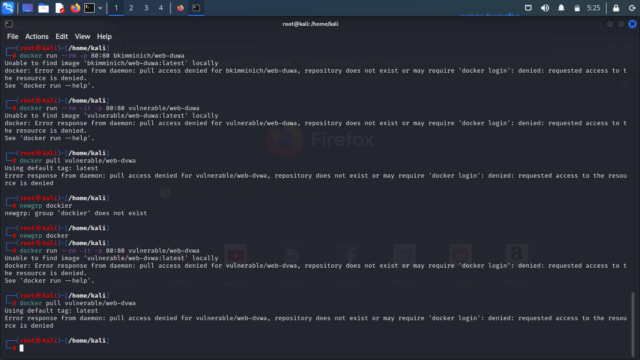This screenshot has height=360, width=640.
Task: Open the terminal View menu
Action: (82, 36)
